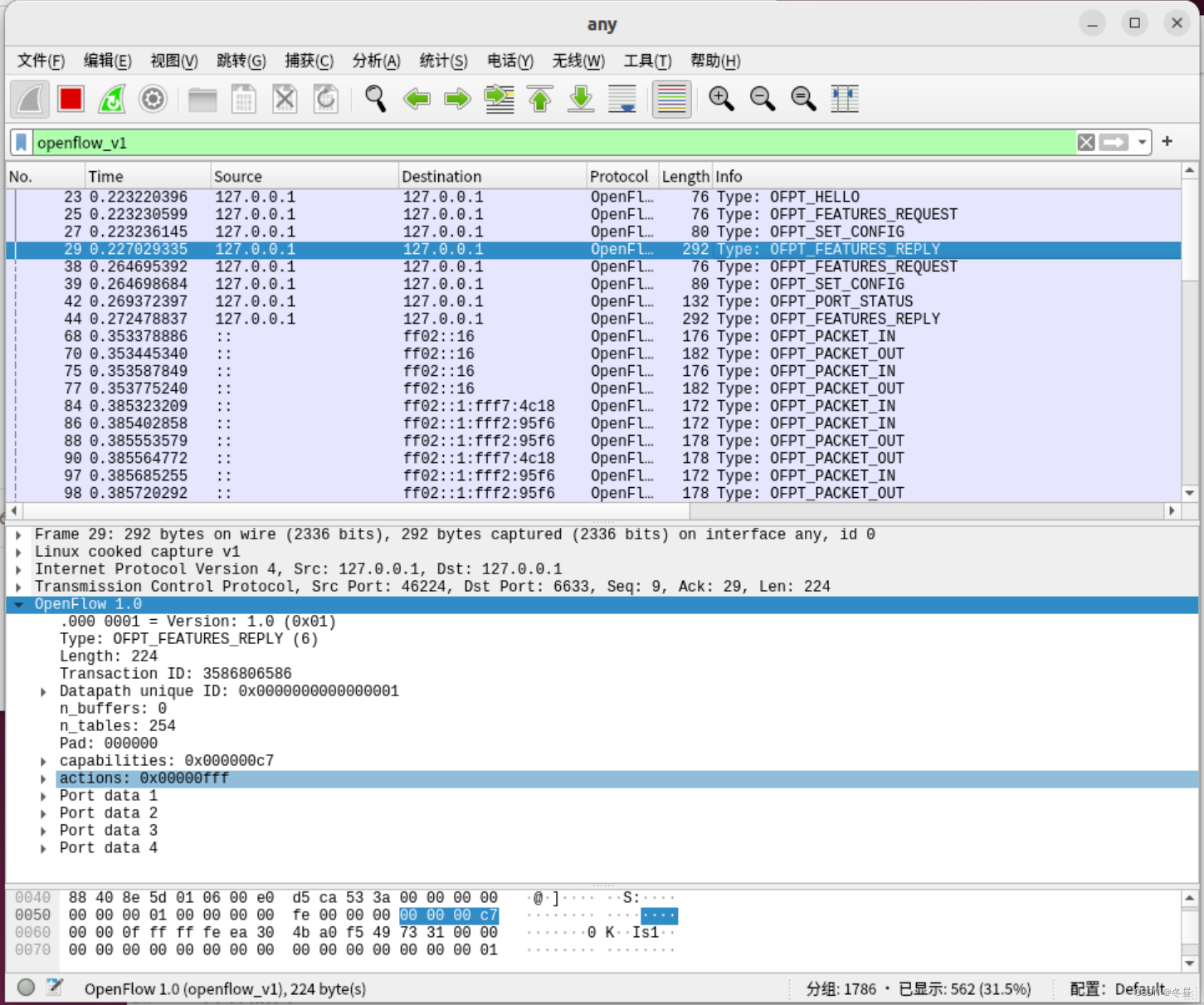Sort by Destination column header

pos(492,177)
